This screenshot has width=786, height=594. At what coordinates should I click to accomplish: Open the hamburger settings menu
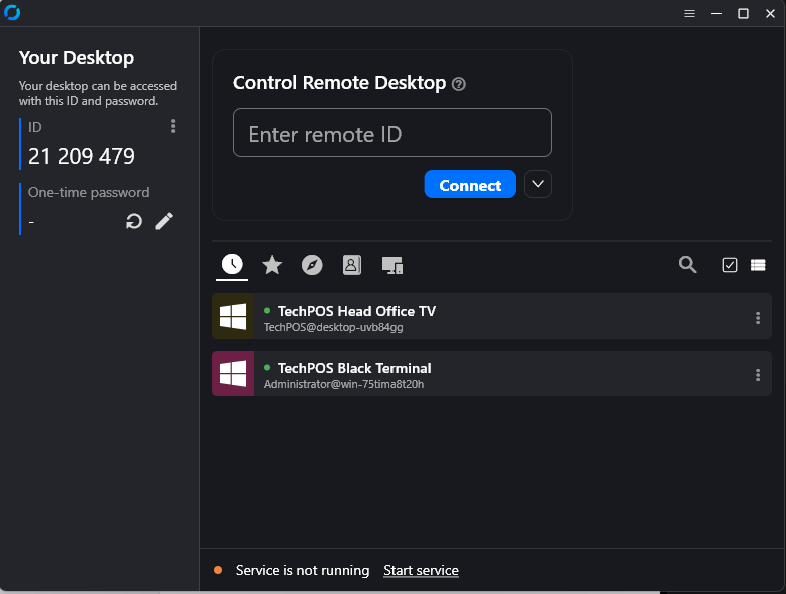click(x=689, y=14)
